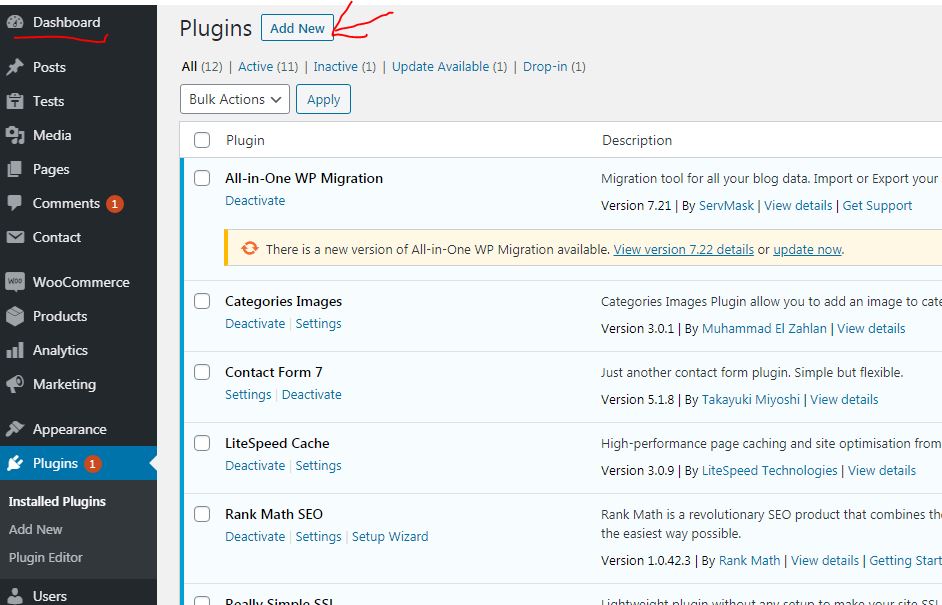Toggle the select-all plugins checkbox

(202, 140)
